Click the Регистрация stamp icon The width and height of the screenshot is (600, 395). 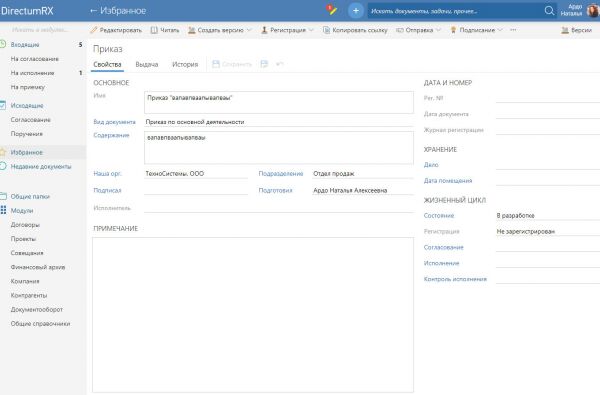point(264,30)
